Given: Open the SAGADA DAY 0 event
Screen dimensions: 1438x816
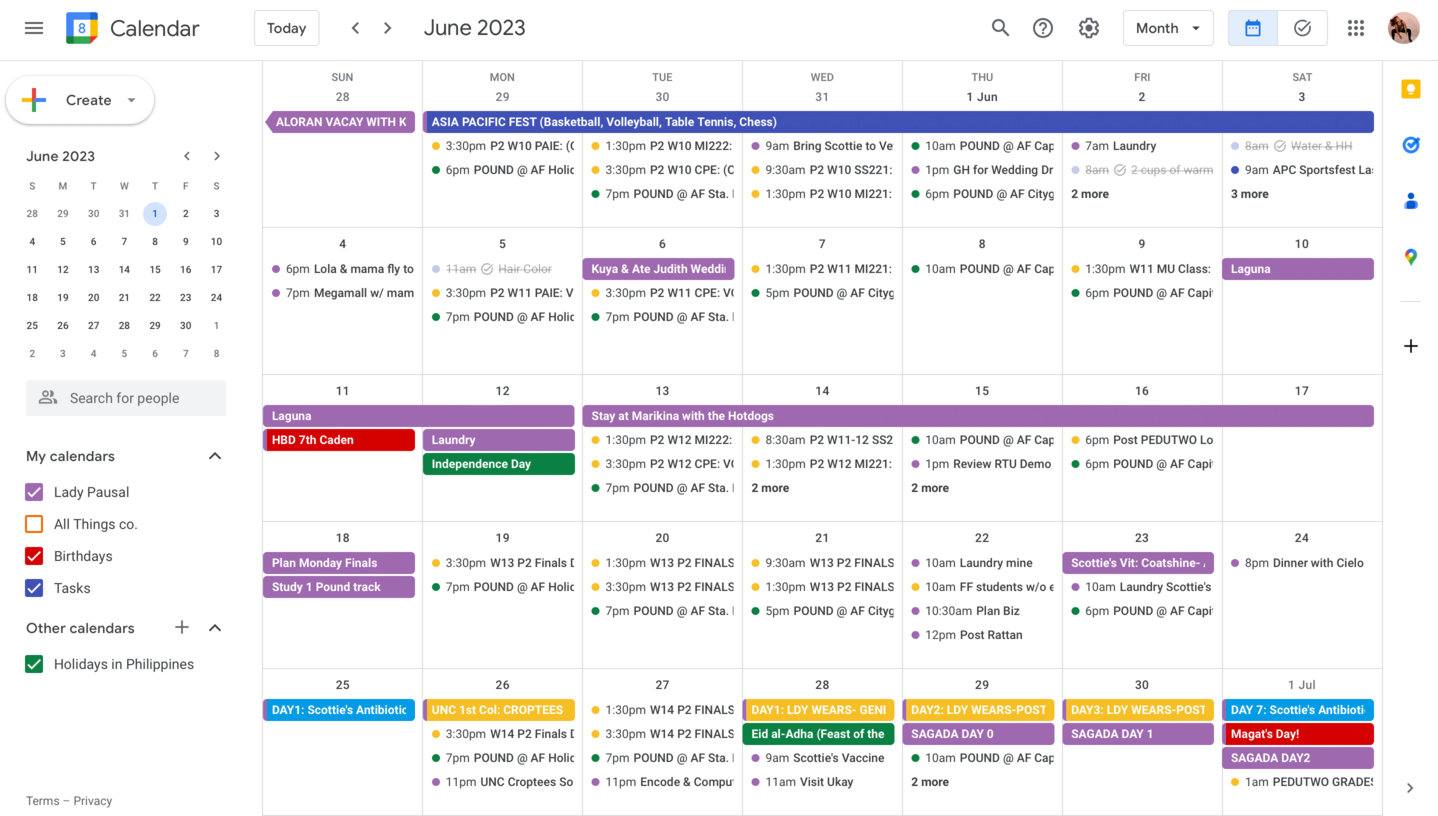Looking at the screenshot, I should pyautogui.click(x=979, y=734).
